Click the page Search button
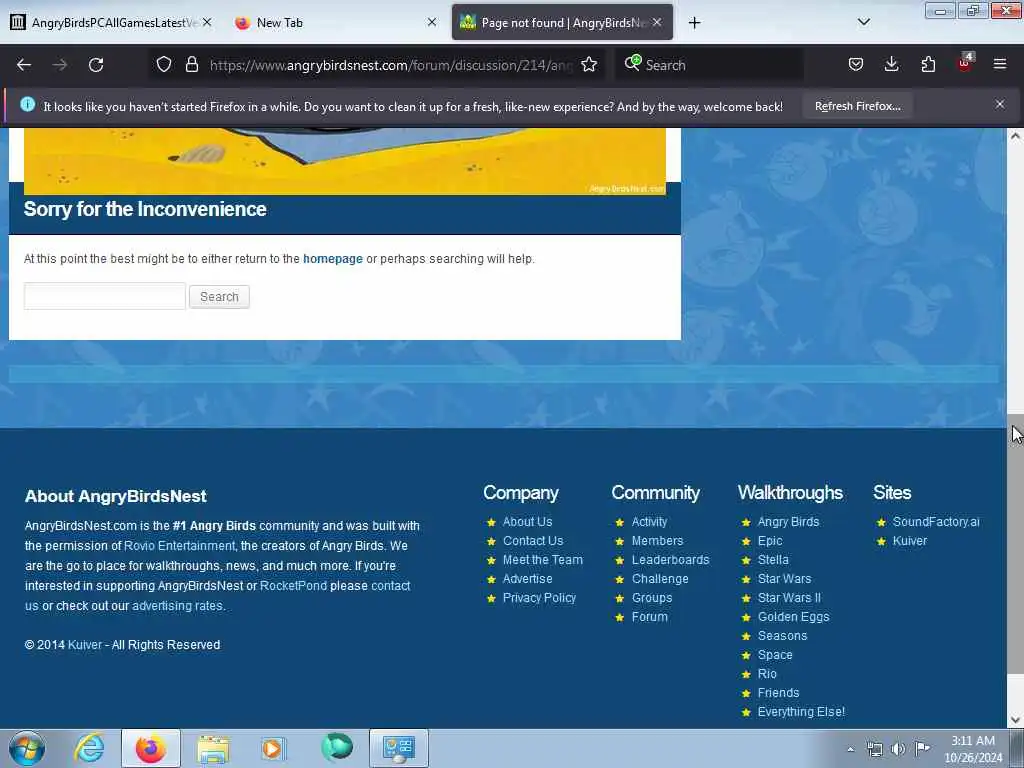 click(219, 296)
